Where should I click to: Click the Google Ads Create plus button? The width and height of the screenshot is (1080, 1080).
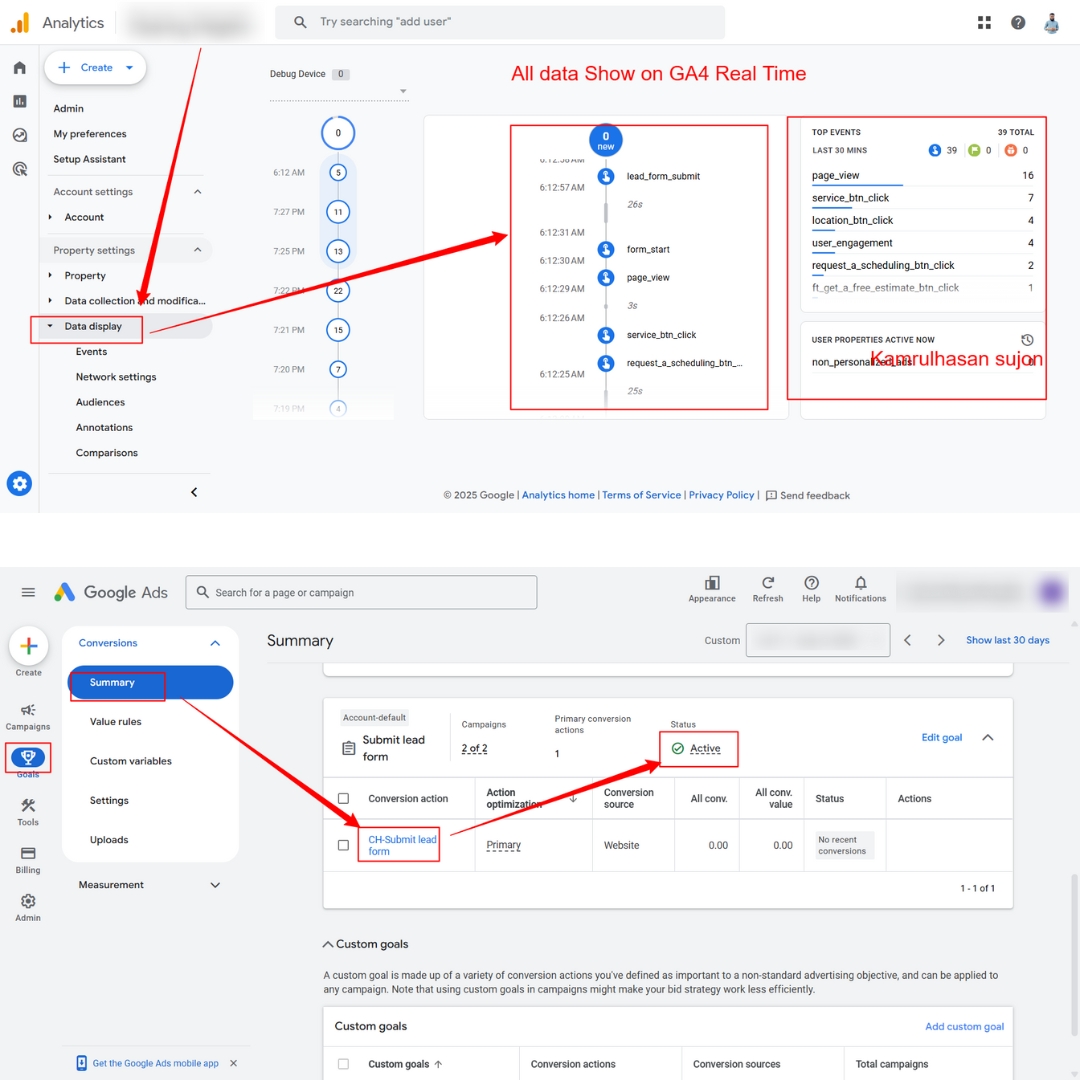pos(28,646)
